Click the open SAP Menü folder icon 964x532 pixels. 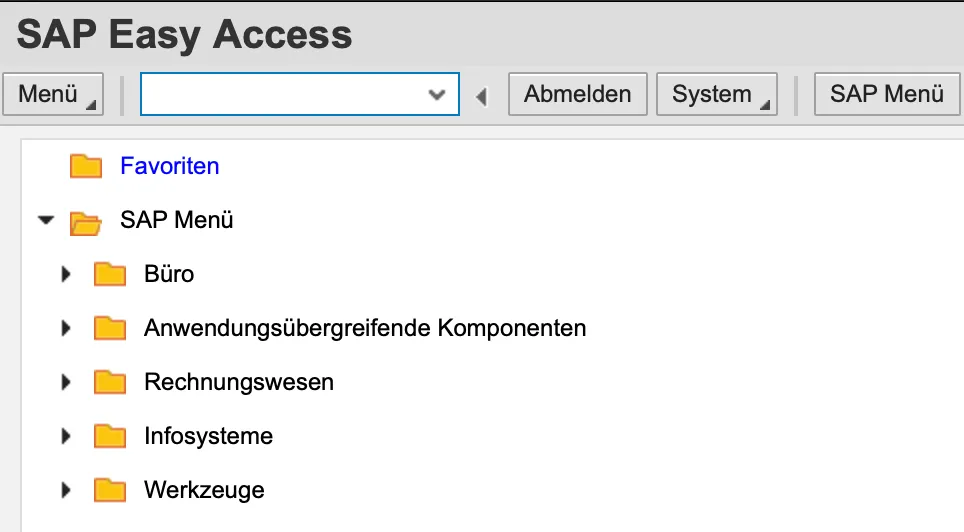86,221
